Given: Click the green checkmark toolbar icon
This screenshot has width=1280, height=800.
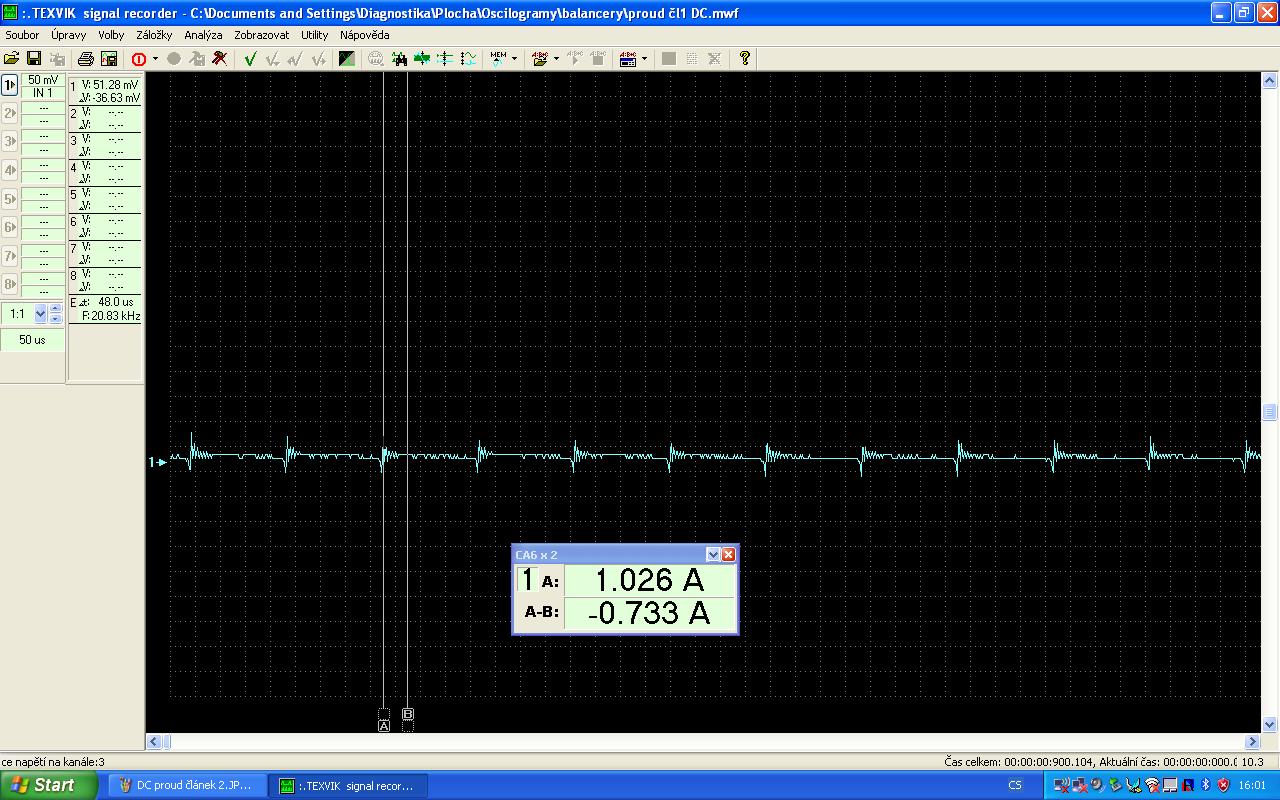Looking at the screenshot, I should click(x=250, y=59).
